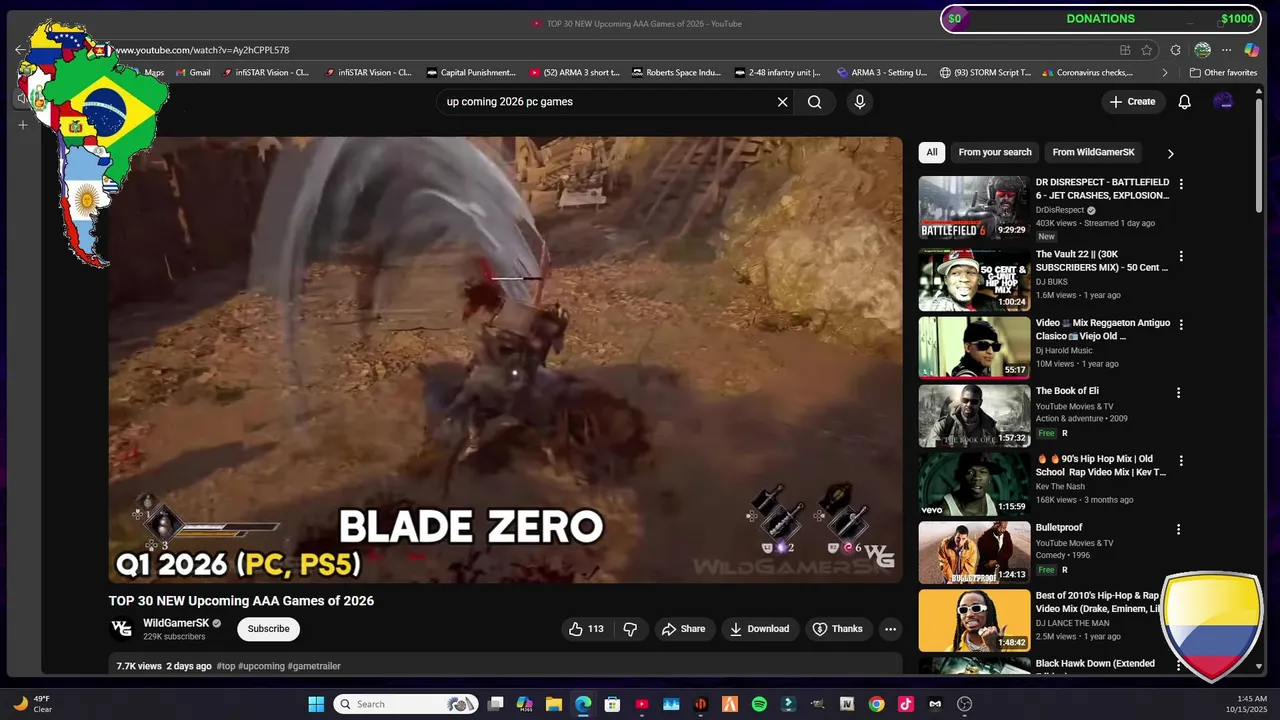
Task: Click the Create video button
Action: (1132, 102)
